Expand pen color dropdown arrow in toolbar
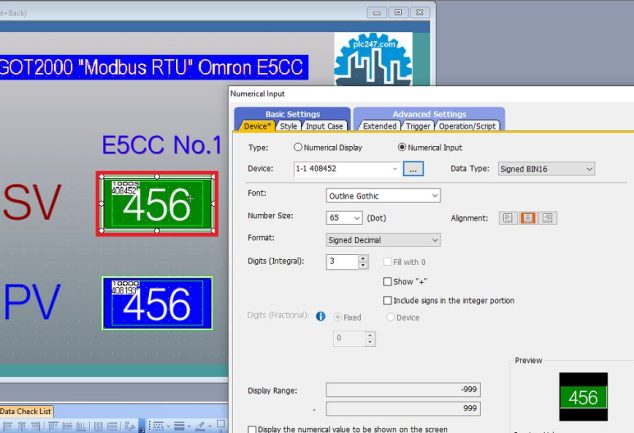Screen dimensions: 634x433 [210, 426]
